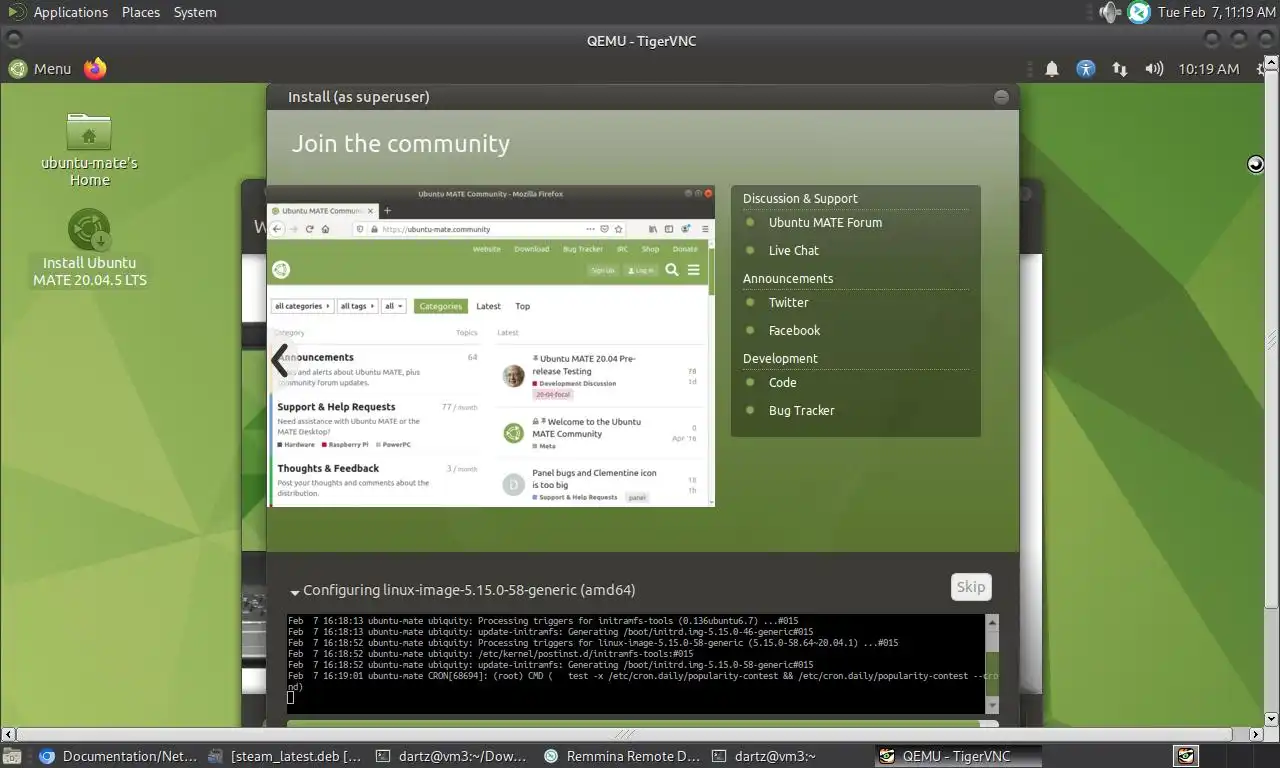Switch to QEMU - TigerVNC taskbar item
The image size is (1280, 768).
point(958,756)
